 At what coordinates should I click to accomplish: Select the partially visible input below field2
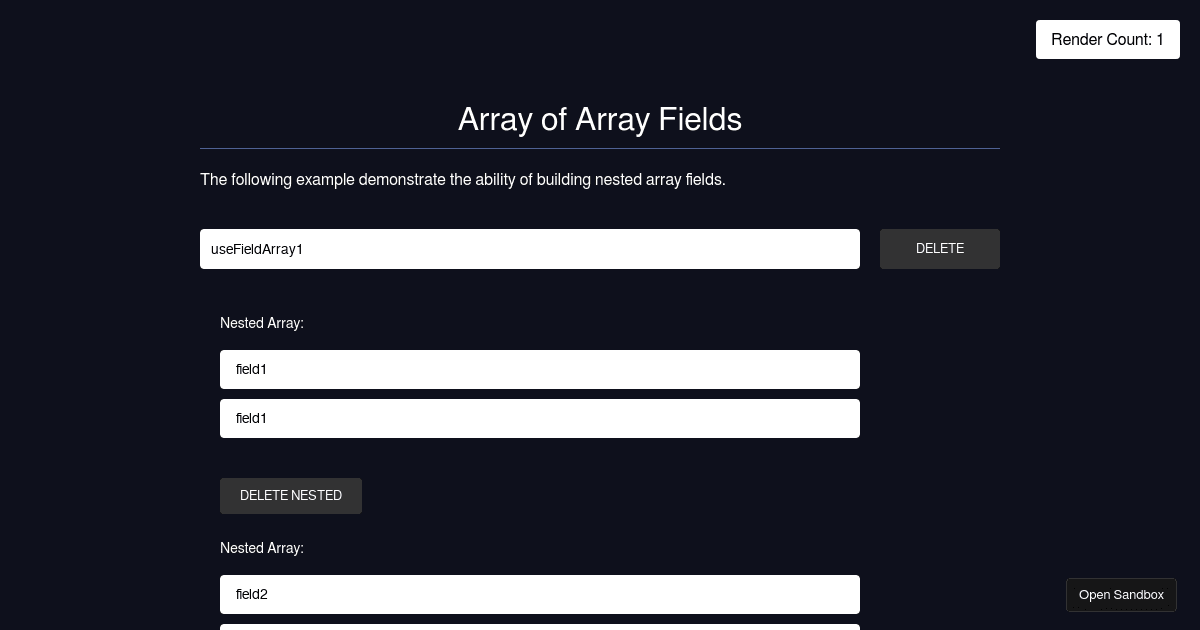(539, 626)
